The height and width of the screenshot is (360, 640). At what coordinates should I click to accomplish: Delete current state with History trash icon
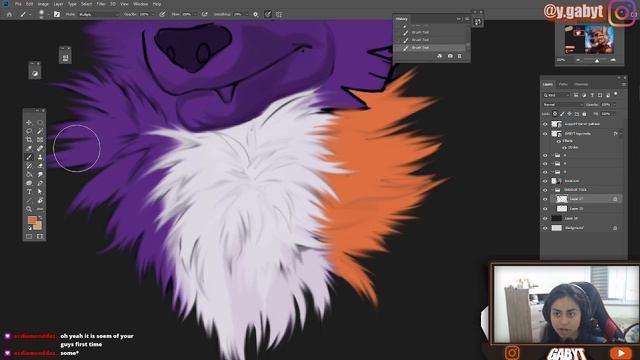(460, 56)
